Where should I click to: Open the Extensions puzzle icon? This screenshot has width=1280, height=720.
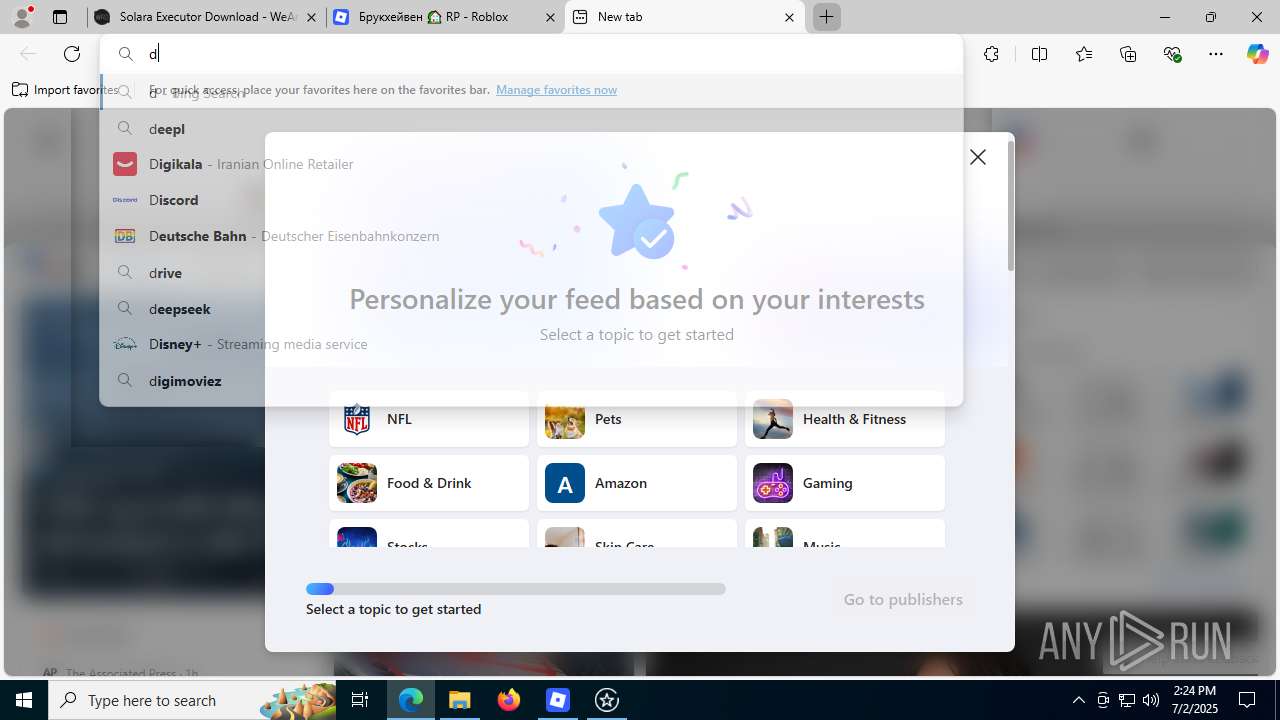[x=991, y=54]
